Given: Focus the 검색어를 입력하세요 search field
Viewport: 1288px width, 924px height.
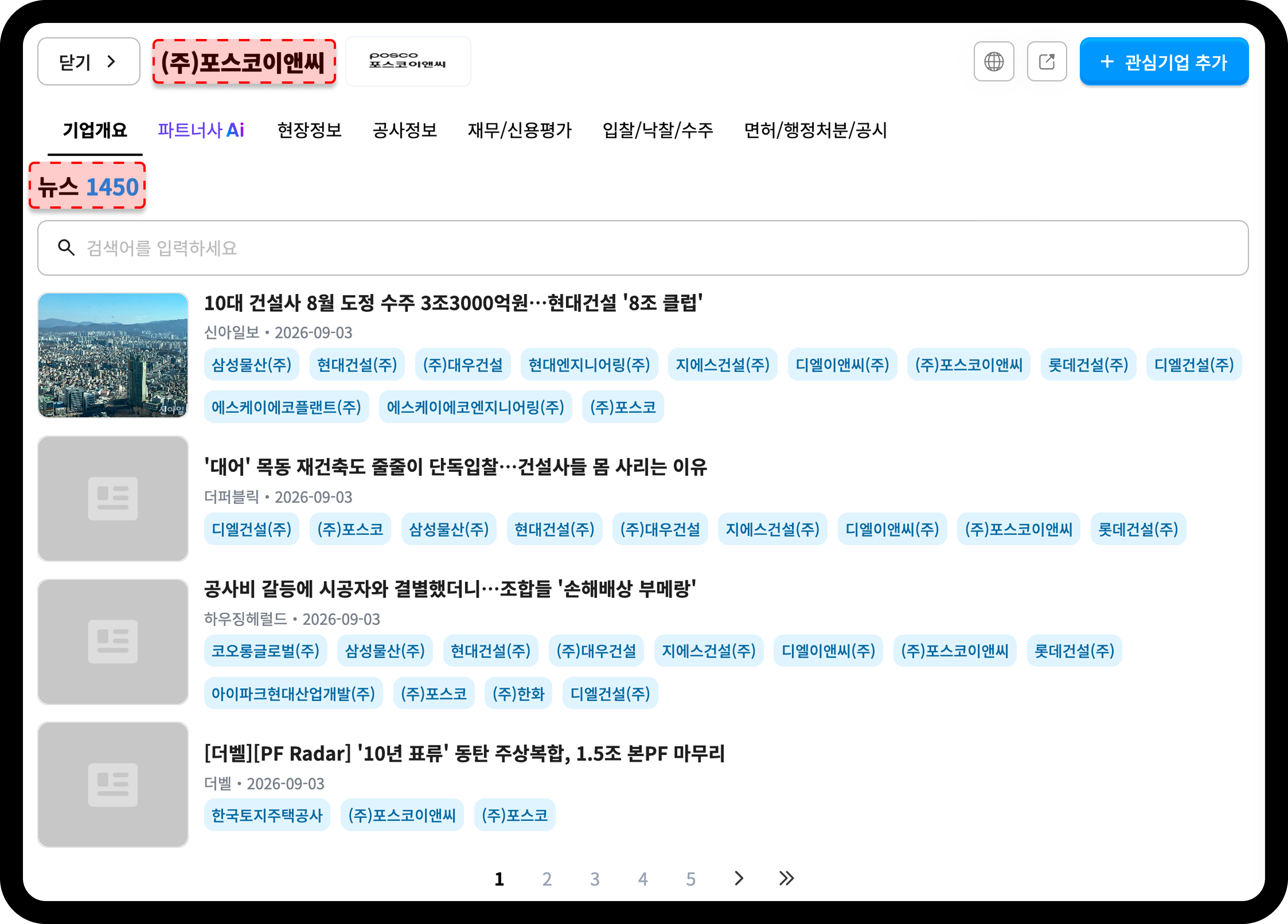Looking at the screenshot, I should (x=643, y=248).
